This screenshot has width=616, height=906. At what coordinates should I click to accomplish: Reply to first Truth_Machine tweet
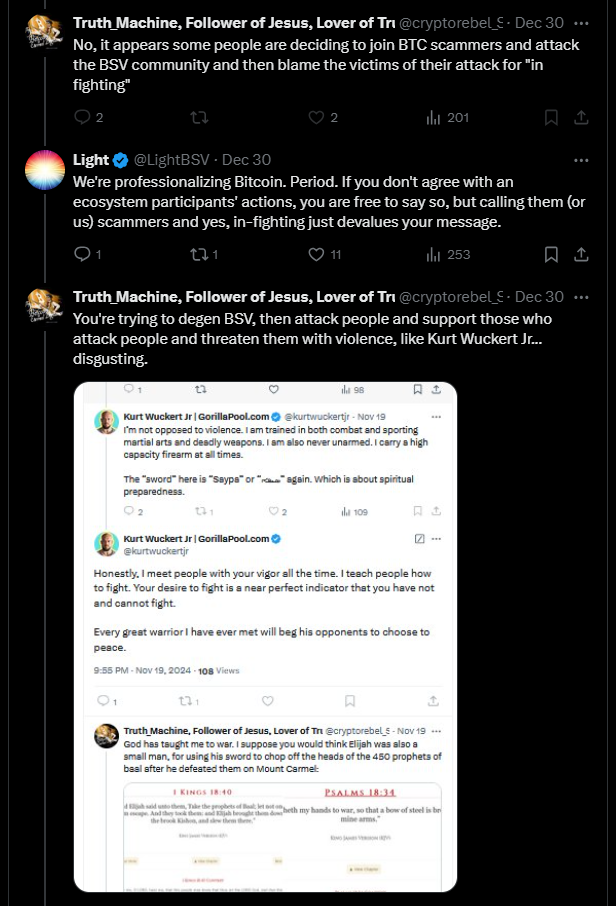pos(88,118)
